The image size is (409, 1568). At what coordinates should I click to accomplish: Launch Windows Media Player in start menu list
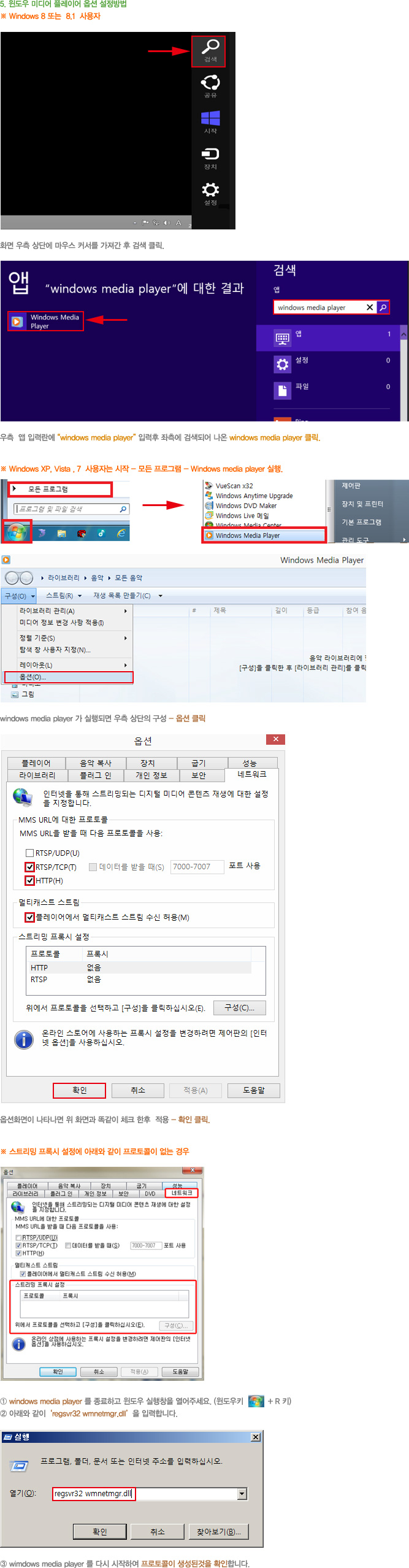pyautogui.click(x=264, y=535)
